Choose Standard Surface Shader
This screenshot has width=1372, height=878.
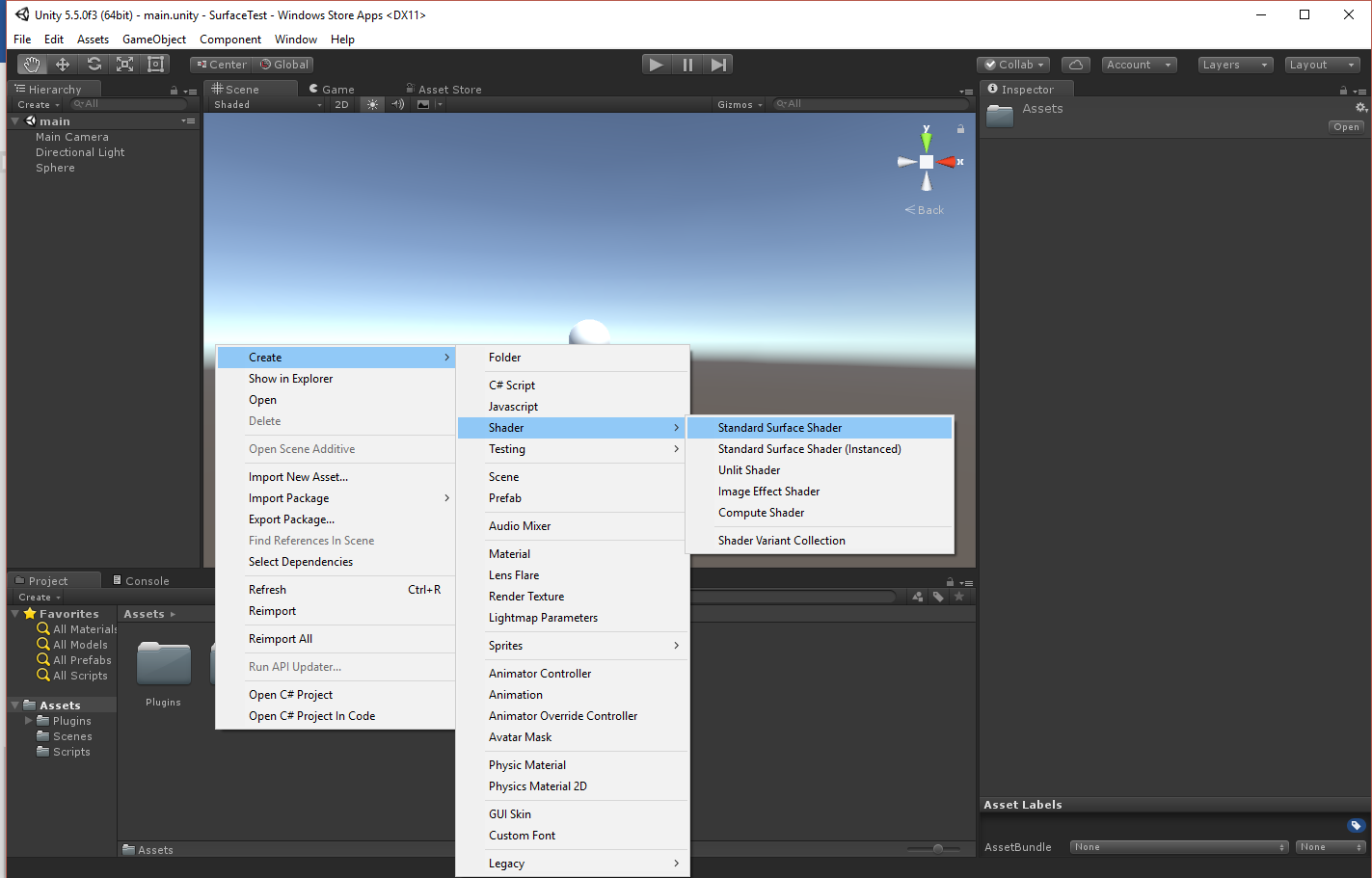pos(820,428)
